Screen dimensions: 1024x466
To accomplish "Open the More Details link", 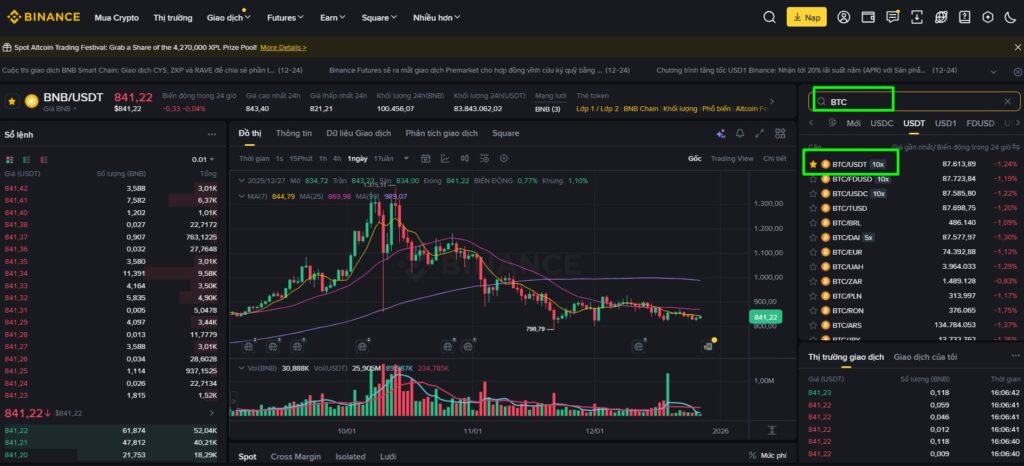I will [283, 47].
